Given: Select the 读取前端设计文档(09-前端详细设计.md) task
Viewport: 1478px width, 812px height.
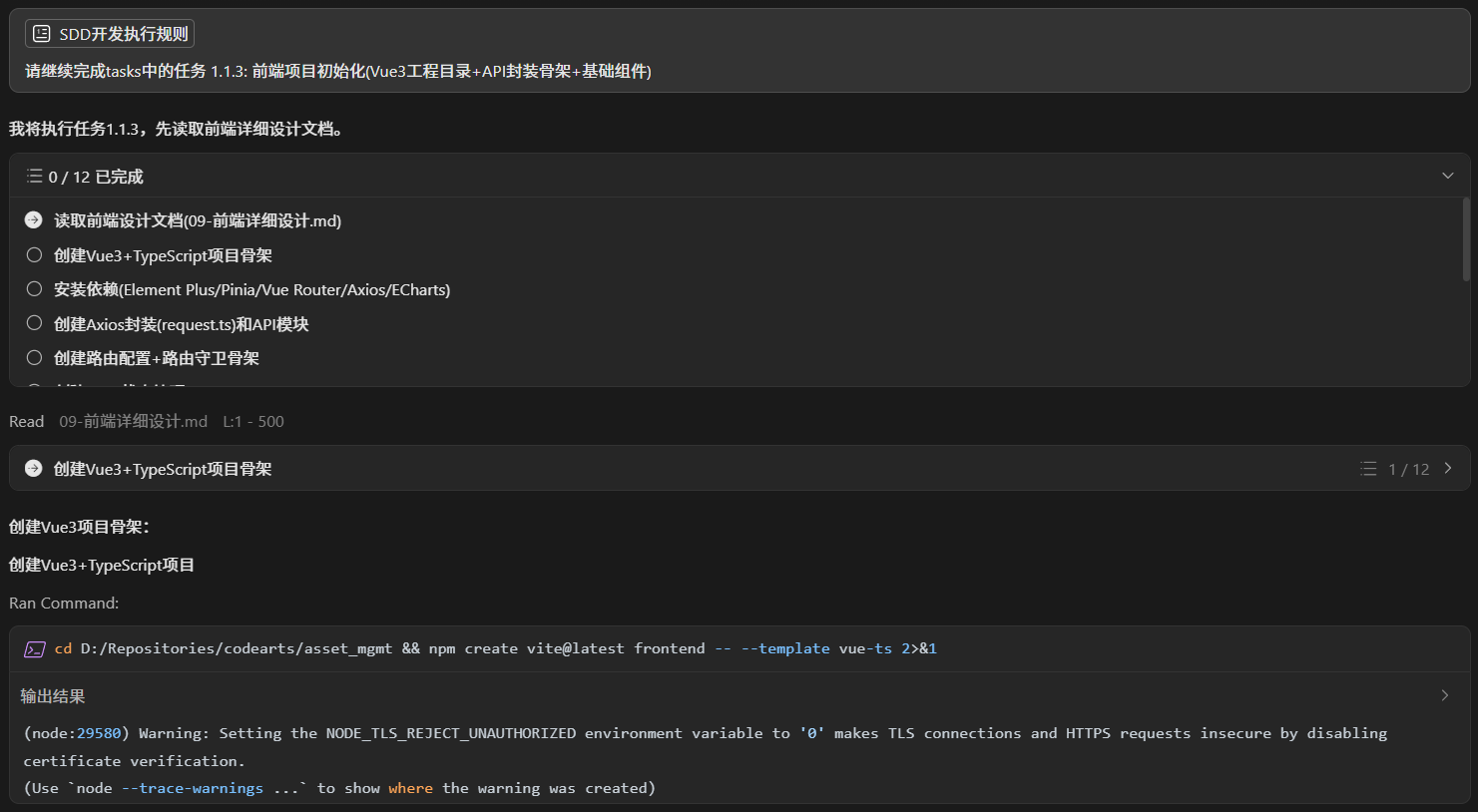Looking at the screenshot, I should tap(198, 221).
